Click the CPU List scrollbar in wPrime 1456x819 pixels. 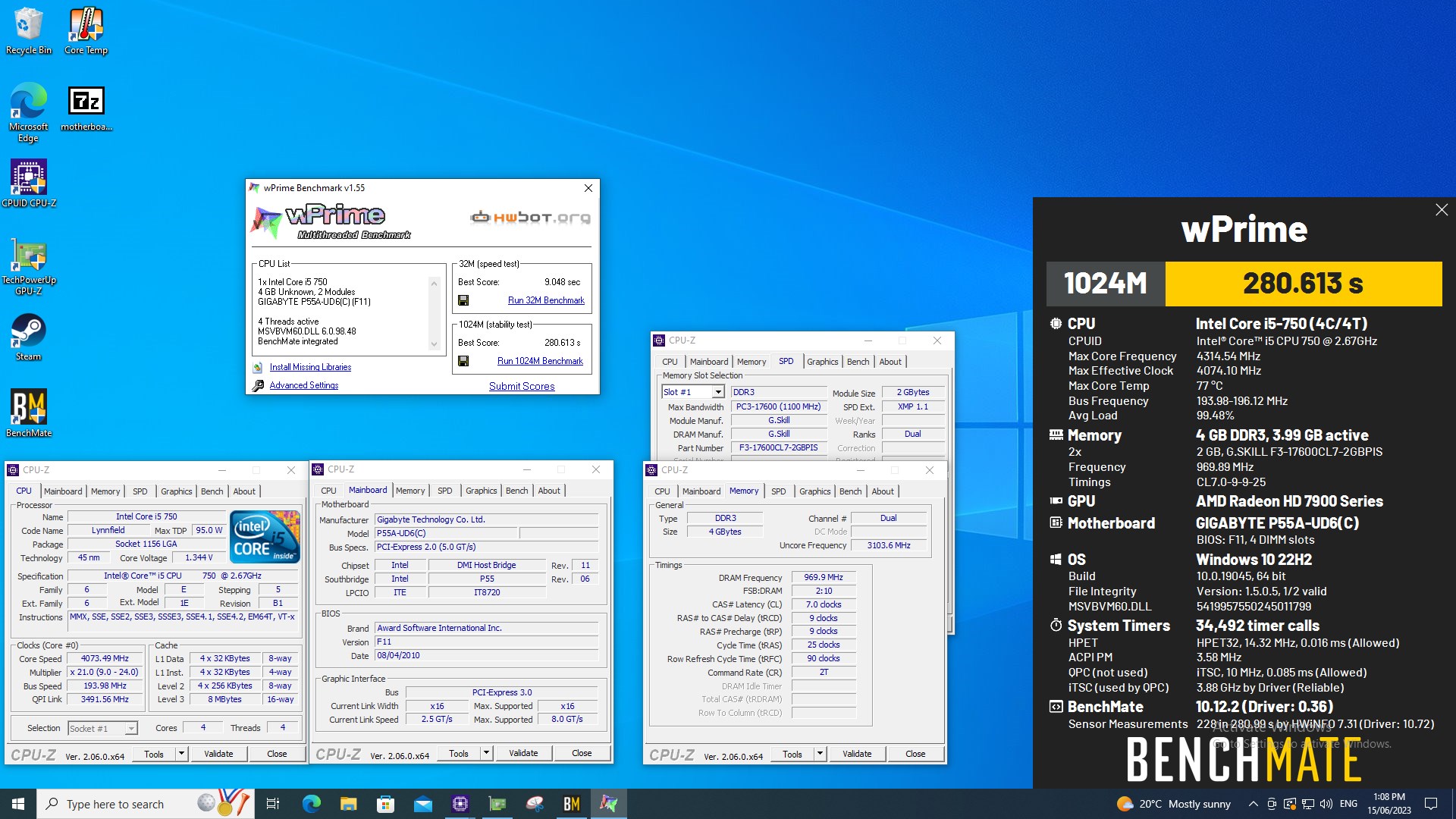click(x=434, y=314)
